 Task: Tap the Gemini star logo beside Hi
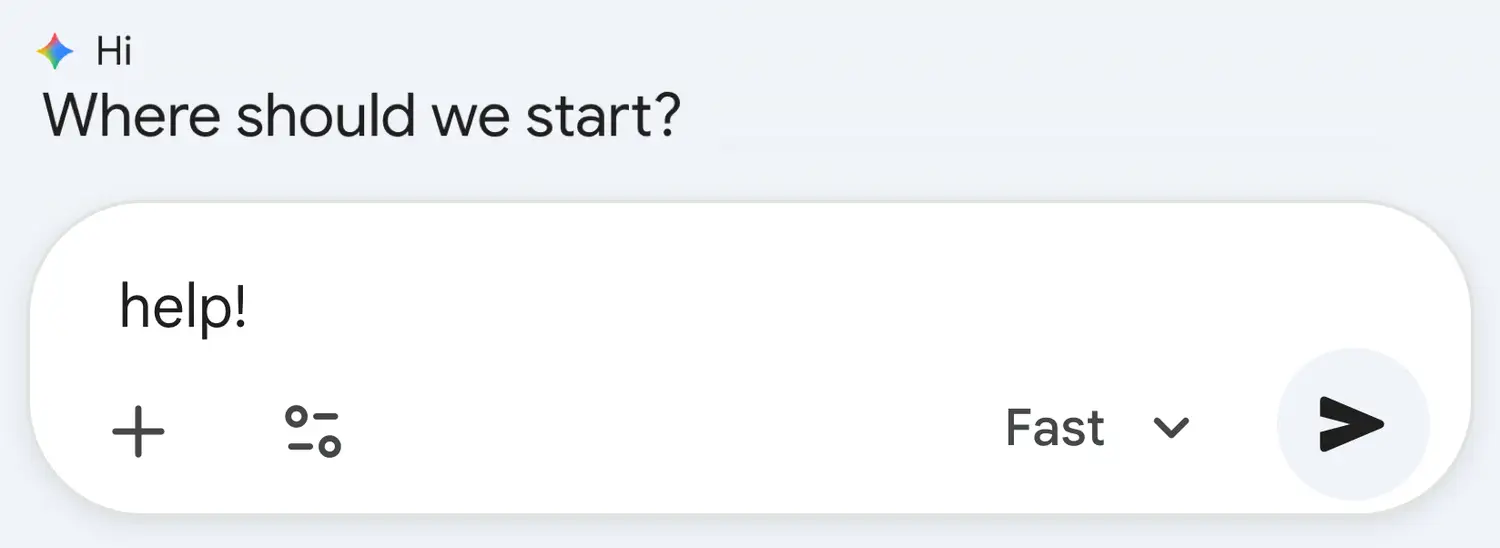pyautogui.click(x=55, y=51)
